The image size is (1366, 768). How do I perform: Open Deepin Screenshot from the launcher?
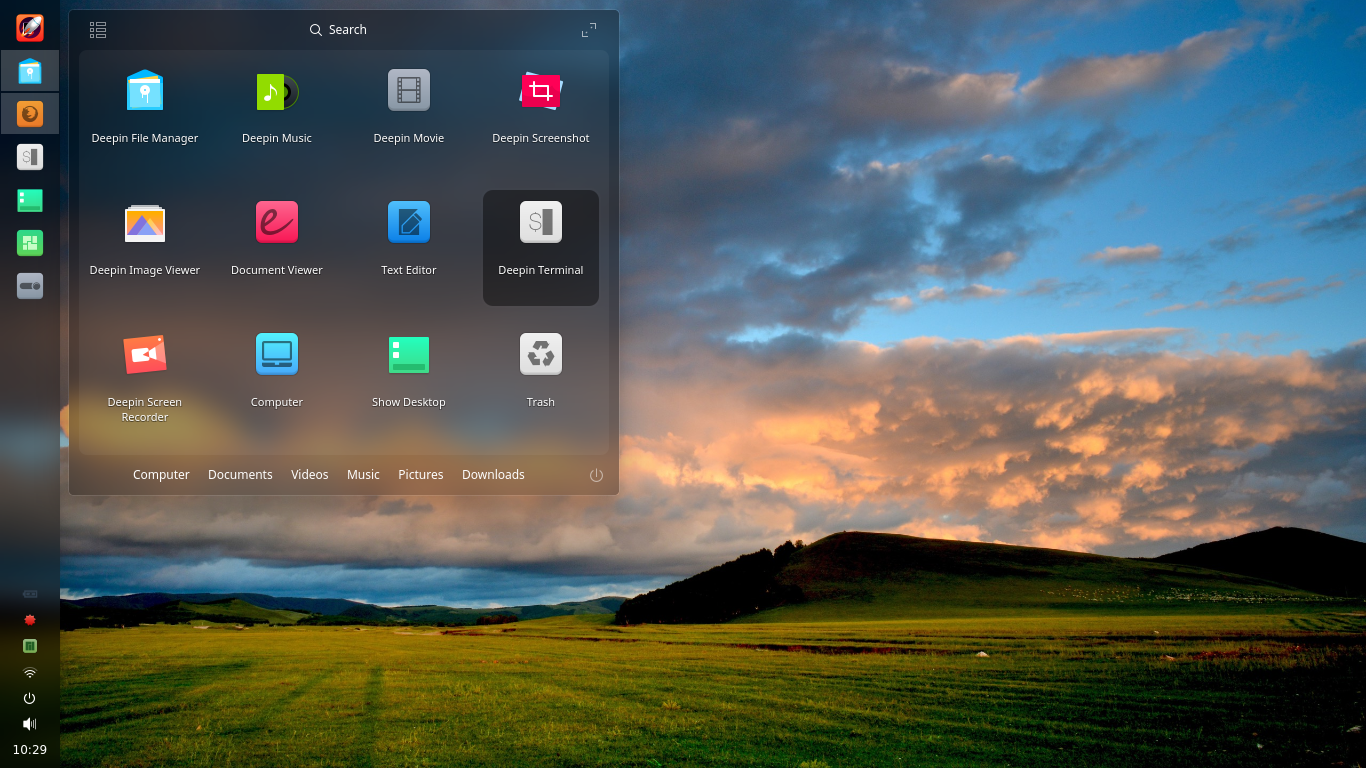(540, 90)
